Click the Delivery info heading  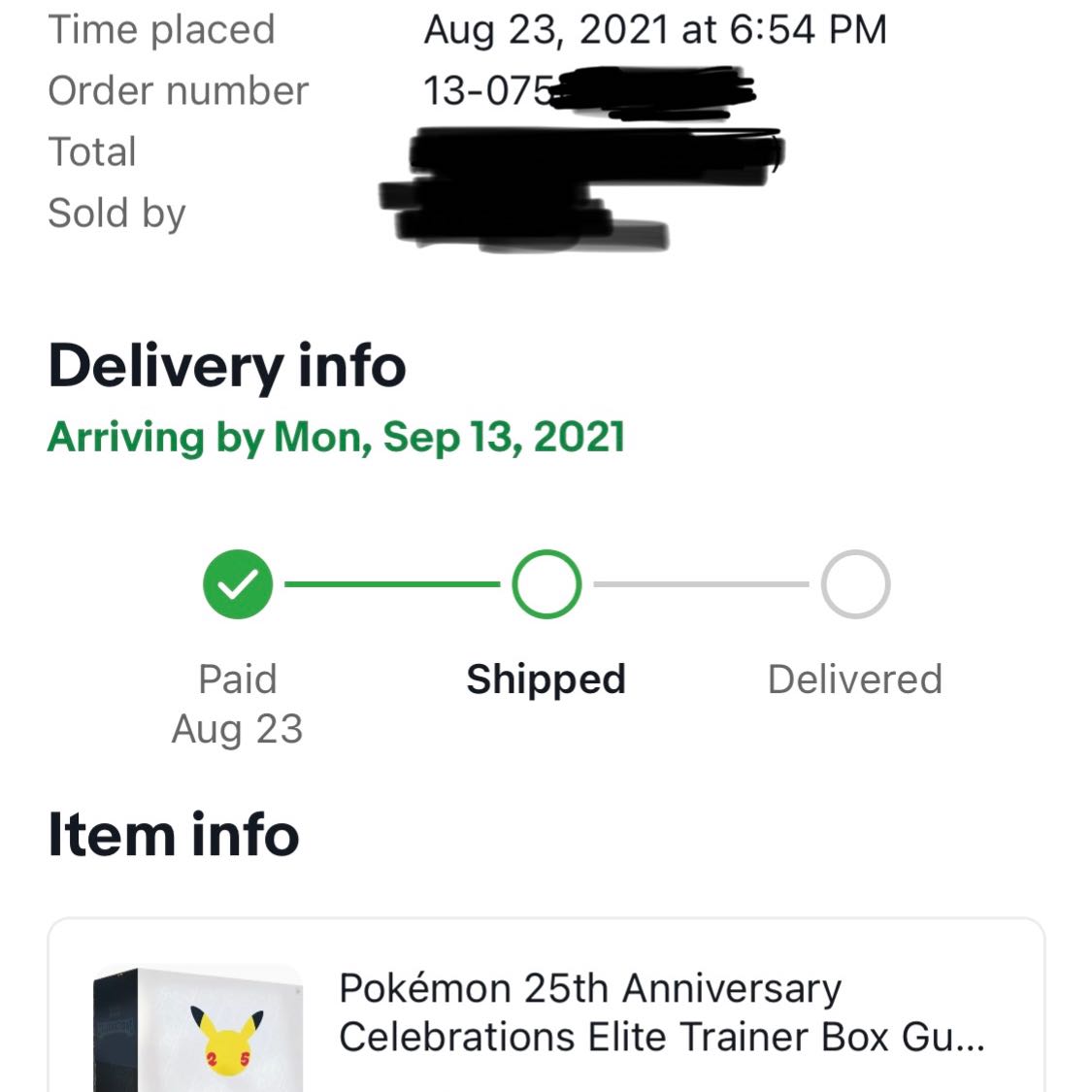point(227,367)
